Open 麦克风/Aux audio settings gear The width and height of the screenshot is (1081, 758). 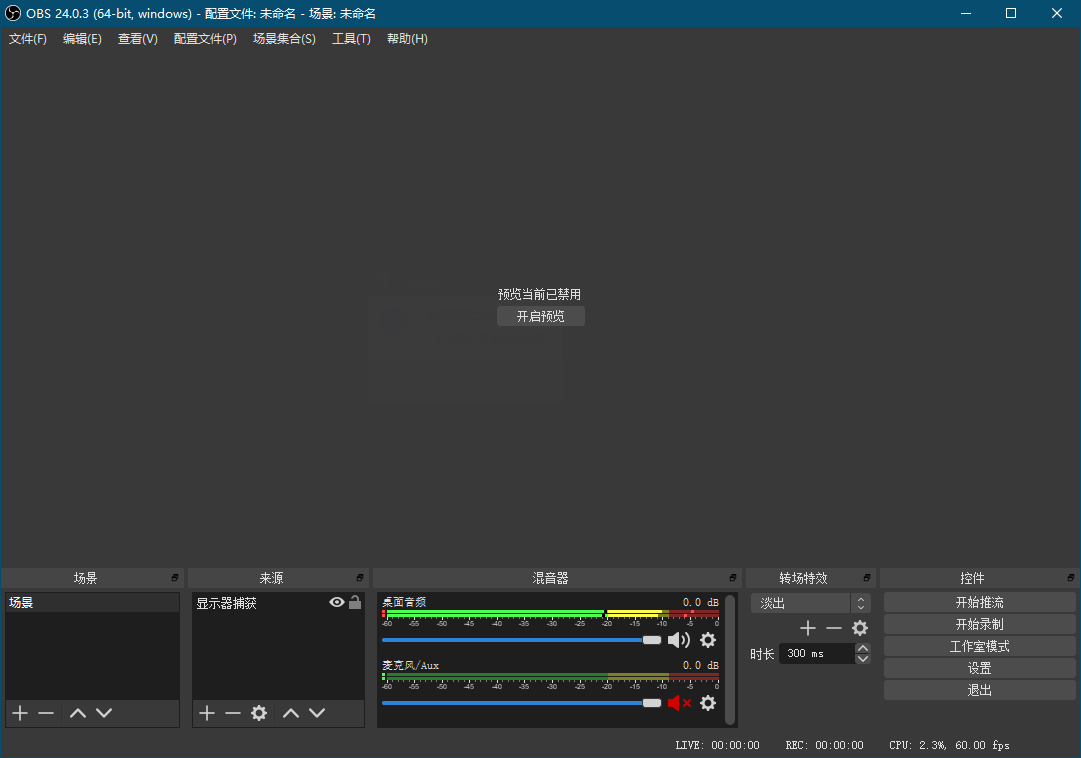pos(708,703)
